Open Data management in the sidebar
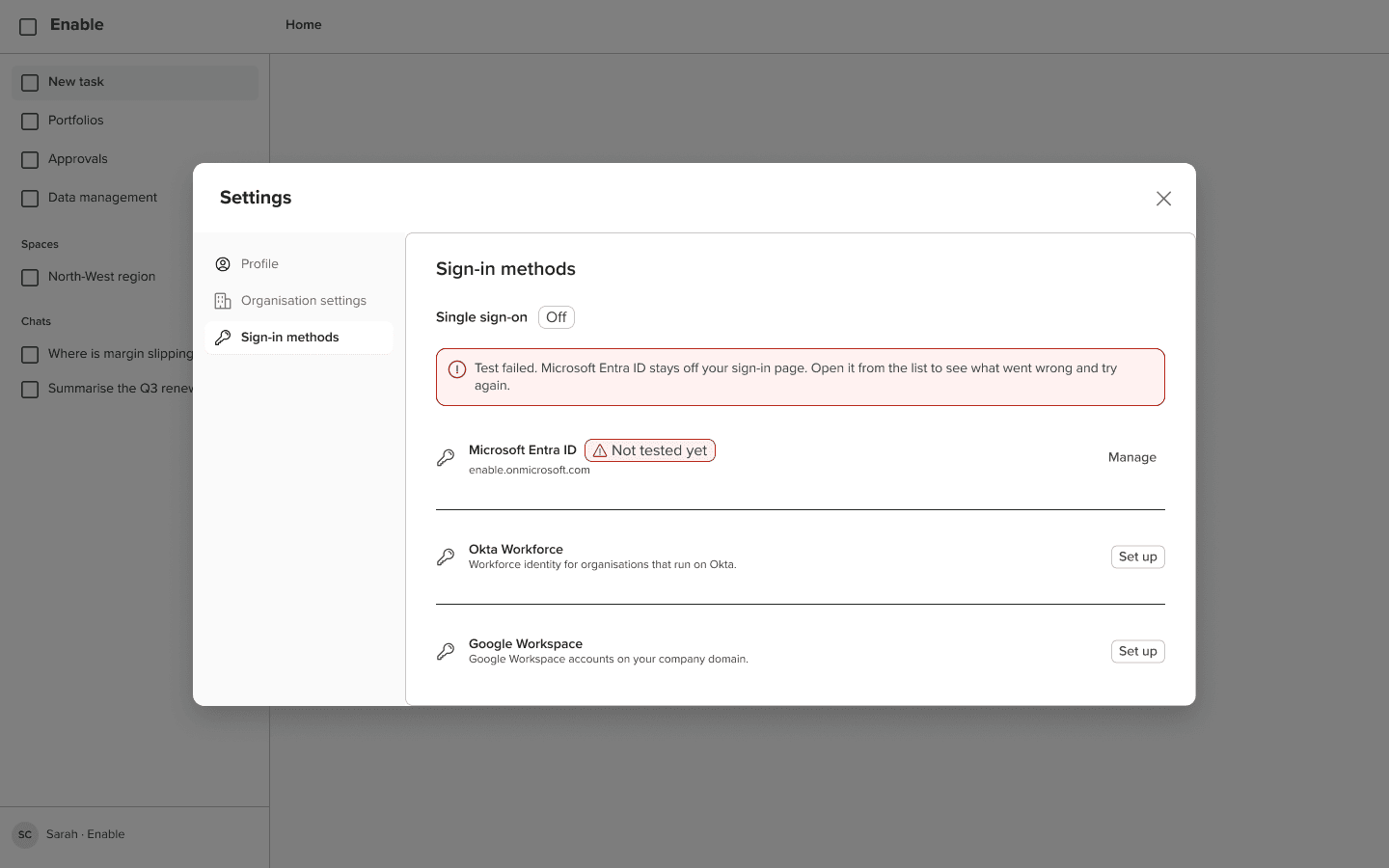Image resolution: width=1389 pixels, height=868 pixels. point(135,198)
